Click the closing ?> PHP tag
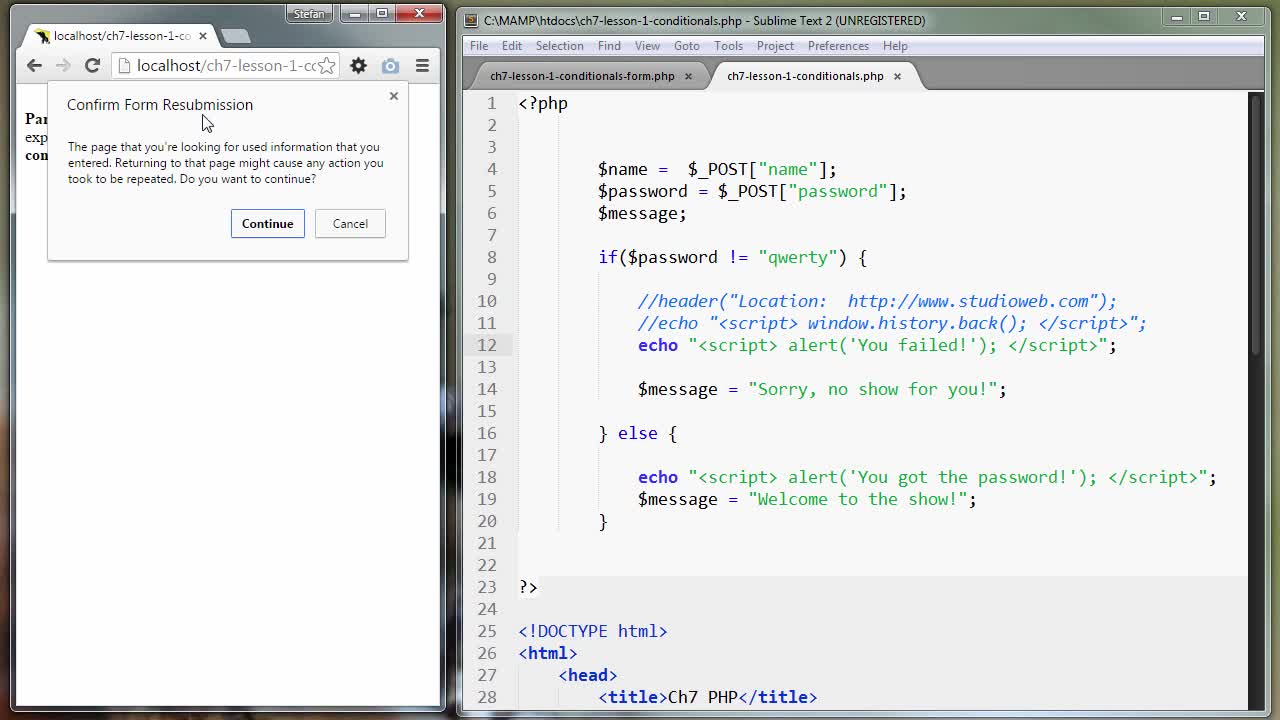This screenshot has width=1280, height=720. pyautogui.click(x=528, y=587)
